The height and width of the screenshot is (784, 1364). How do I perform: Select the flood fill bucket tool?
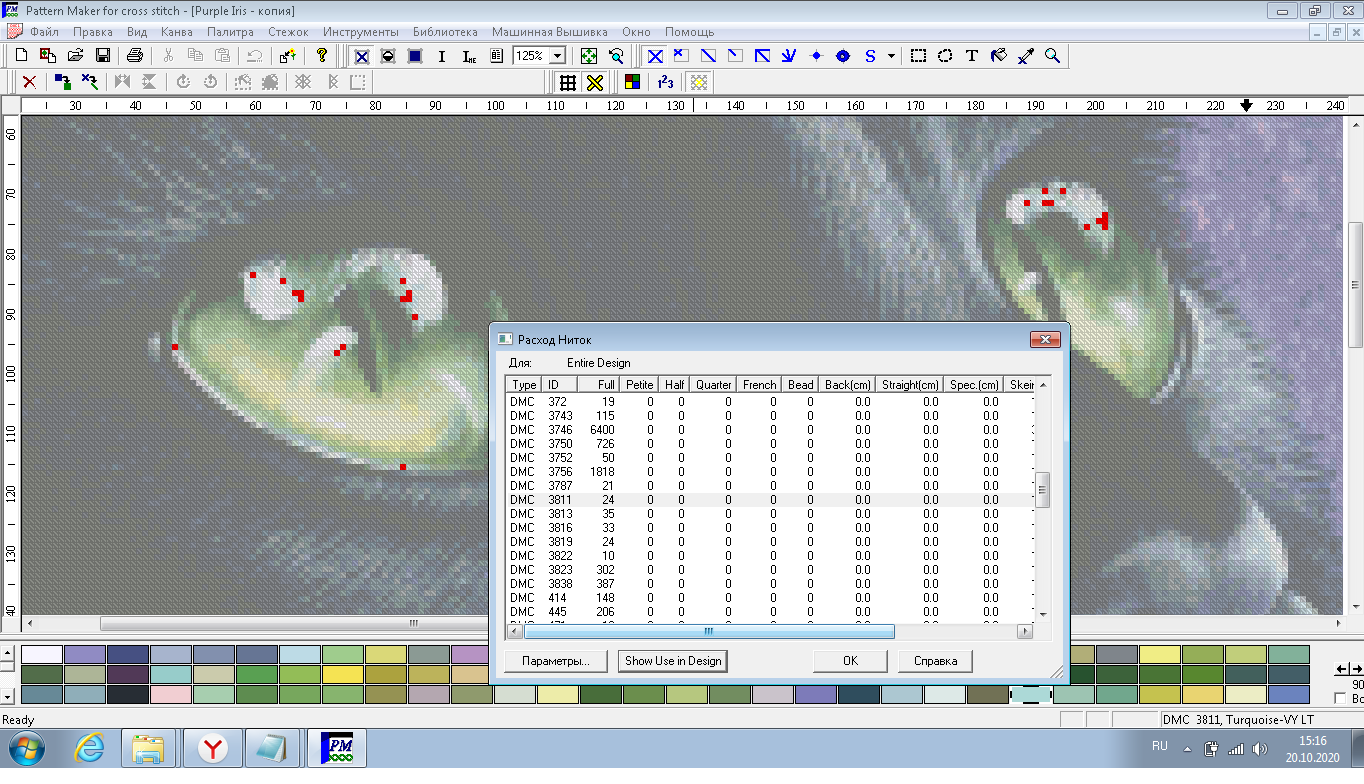tap(998, 56)
